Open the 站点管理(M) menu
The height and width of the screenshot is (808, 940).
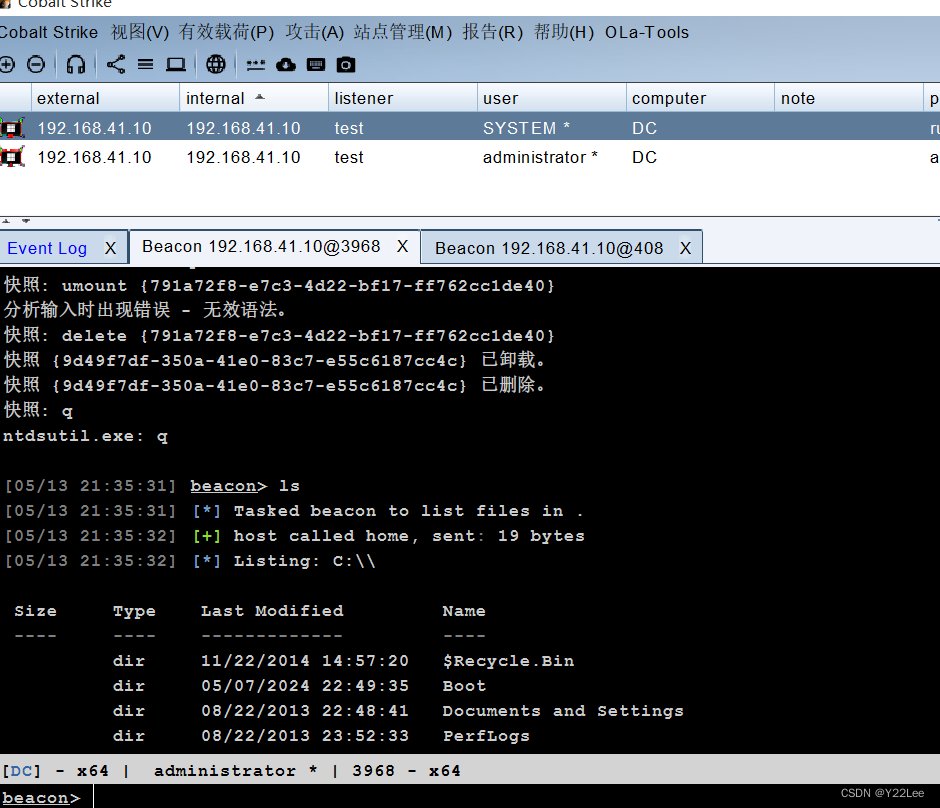403,32
